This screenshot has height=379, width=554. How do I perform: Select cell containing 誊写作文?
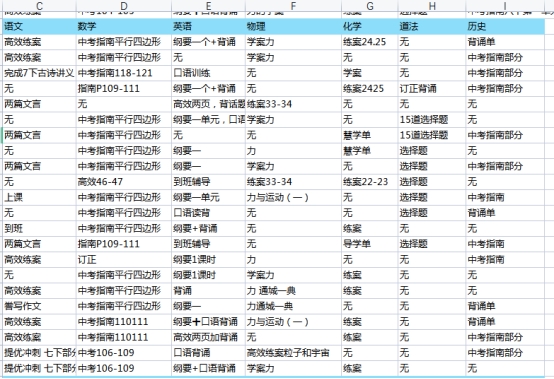[x=39, y=306]
